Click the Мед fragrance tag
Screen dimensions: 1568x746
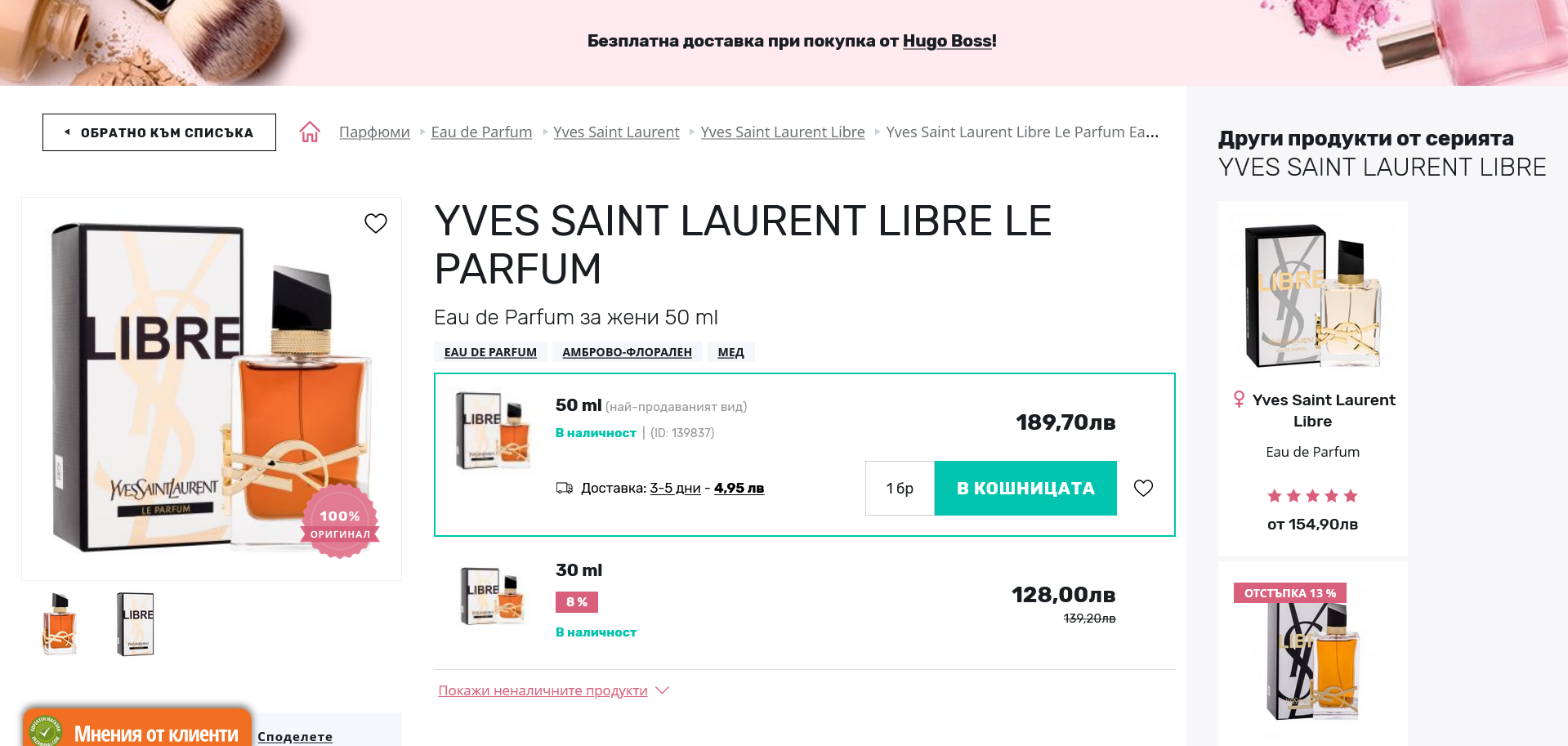730,352
